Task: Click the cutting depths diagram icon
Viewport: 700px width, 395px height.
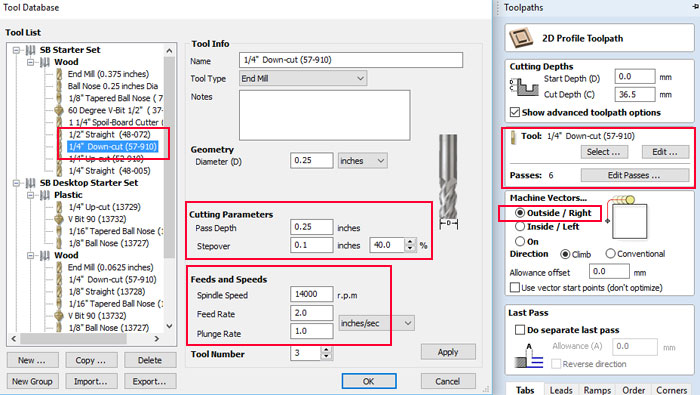Action: (x=525, y=87)
